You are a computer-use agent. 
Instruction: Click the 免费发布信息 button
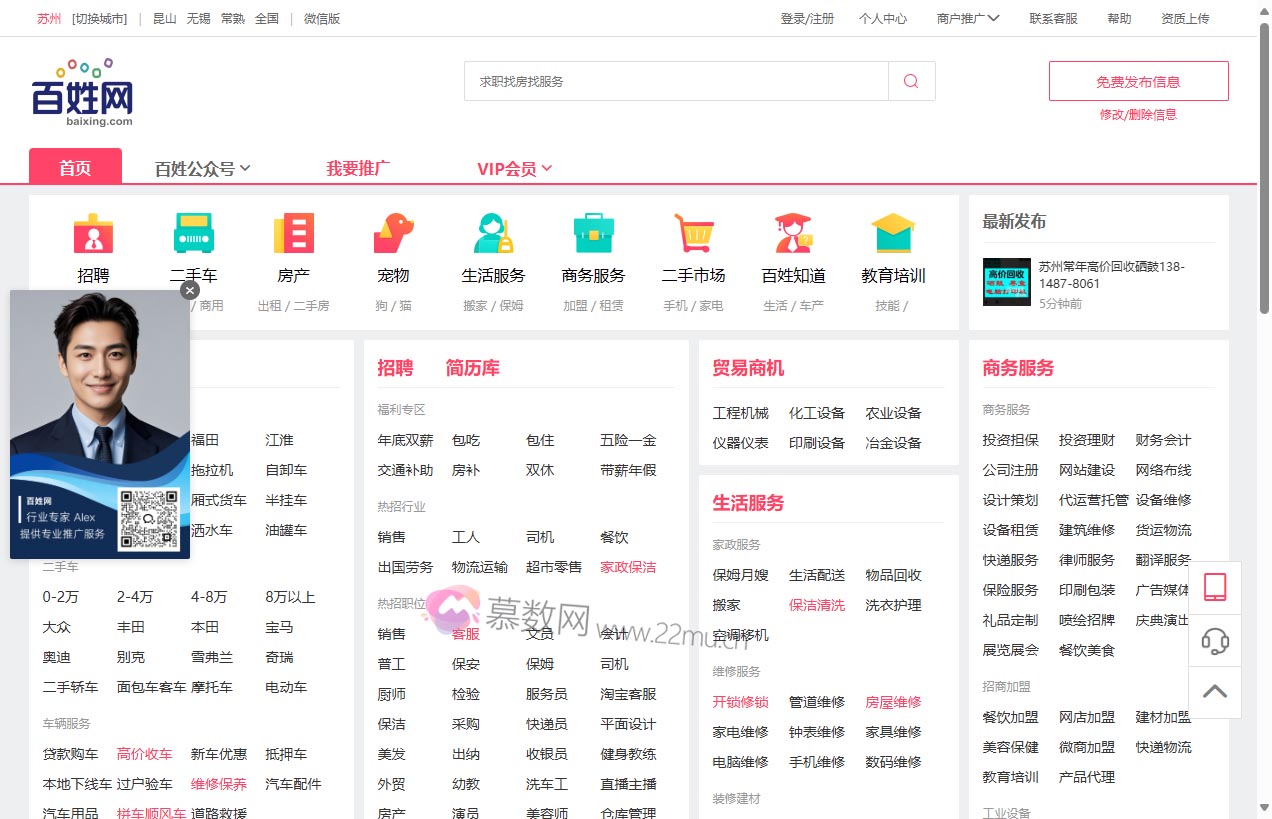click(1138, 80)
